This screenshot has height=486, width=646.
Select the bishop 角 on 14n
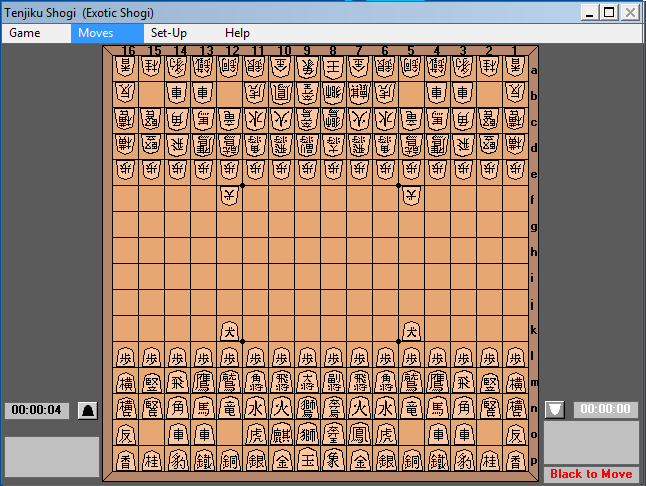(x=178, y=408)
